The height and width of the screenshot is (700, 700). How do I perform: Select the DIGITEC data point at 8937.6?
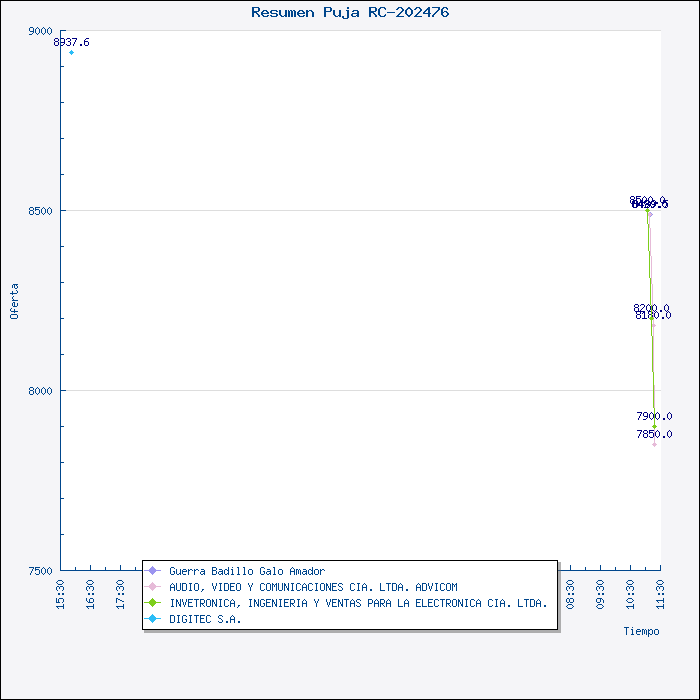pos(71,52)
